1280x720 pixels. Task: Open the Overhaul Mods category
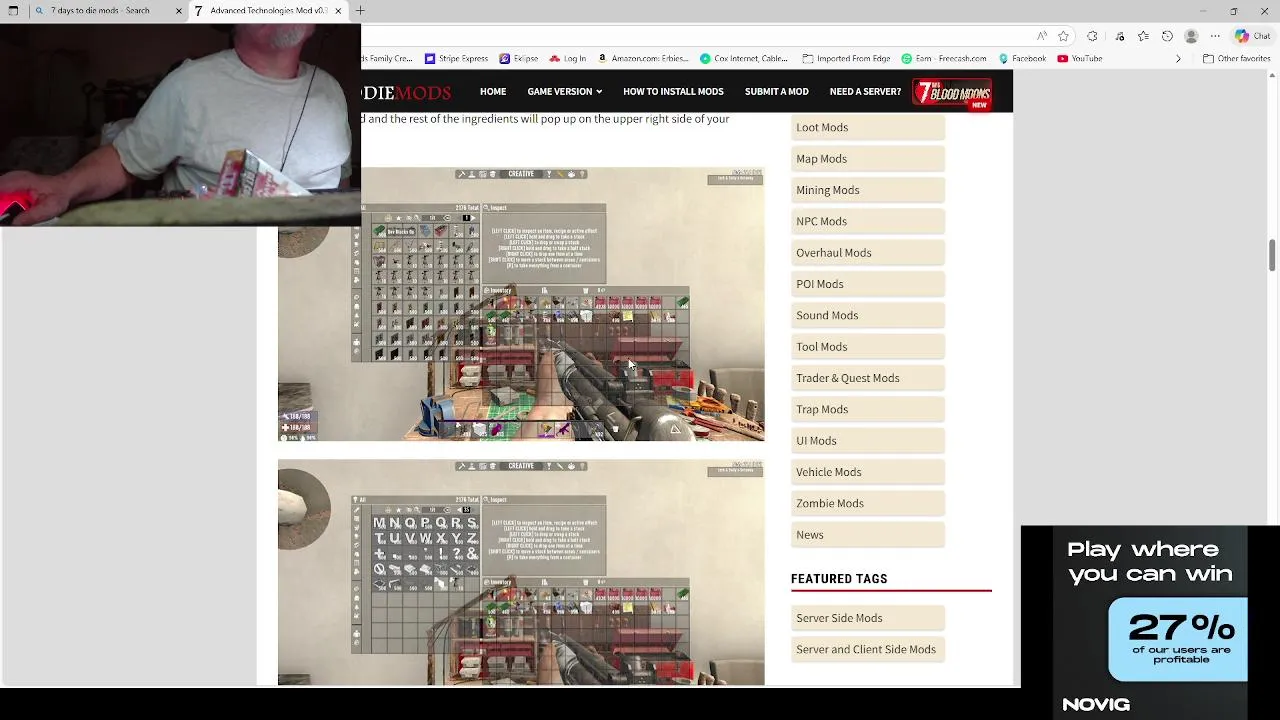click(x=867, y=253)
